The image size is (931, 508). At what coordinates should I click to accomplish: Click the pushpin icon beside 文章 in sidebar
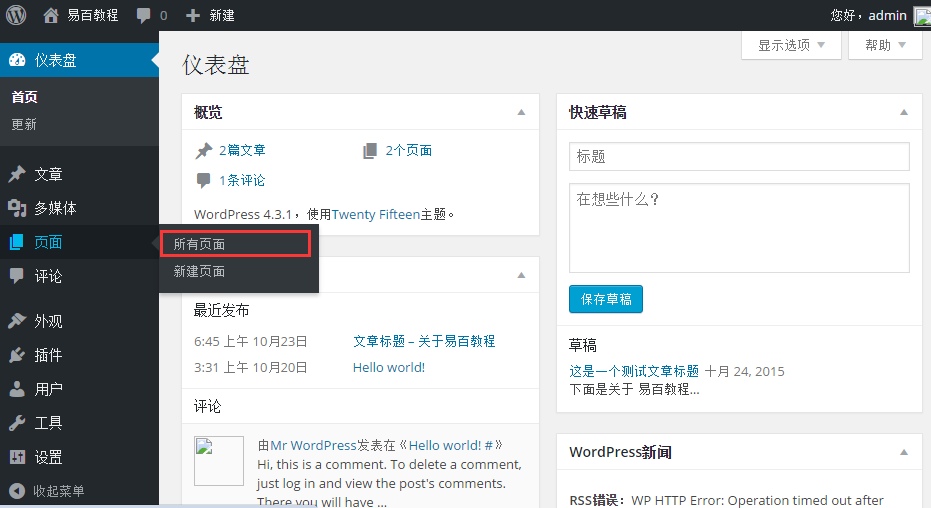click(17, 174)
